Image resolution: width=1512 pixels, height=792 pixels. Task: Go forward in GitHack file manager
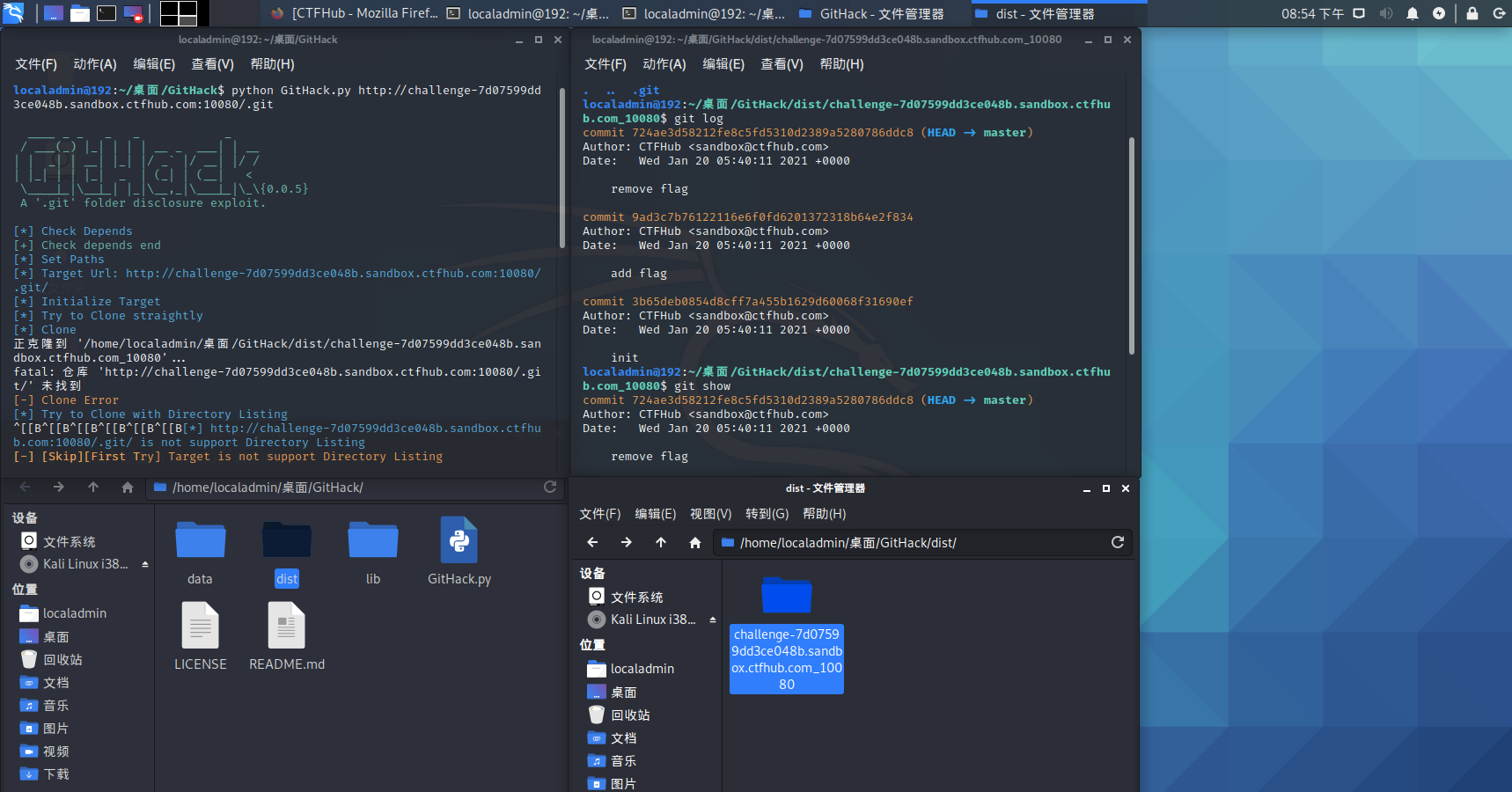[59, 487]
